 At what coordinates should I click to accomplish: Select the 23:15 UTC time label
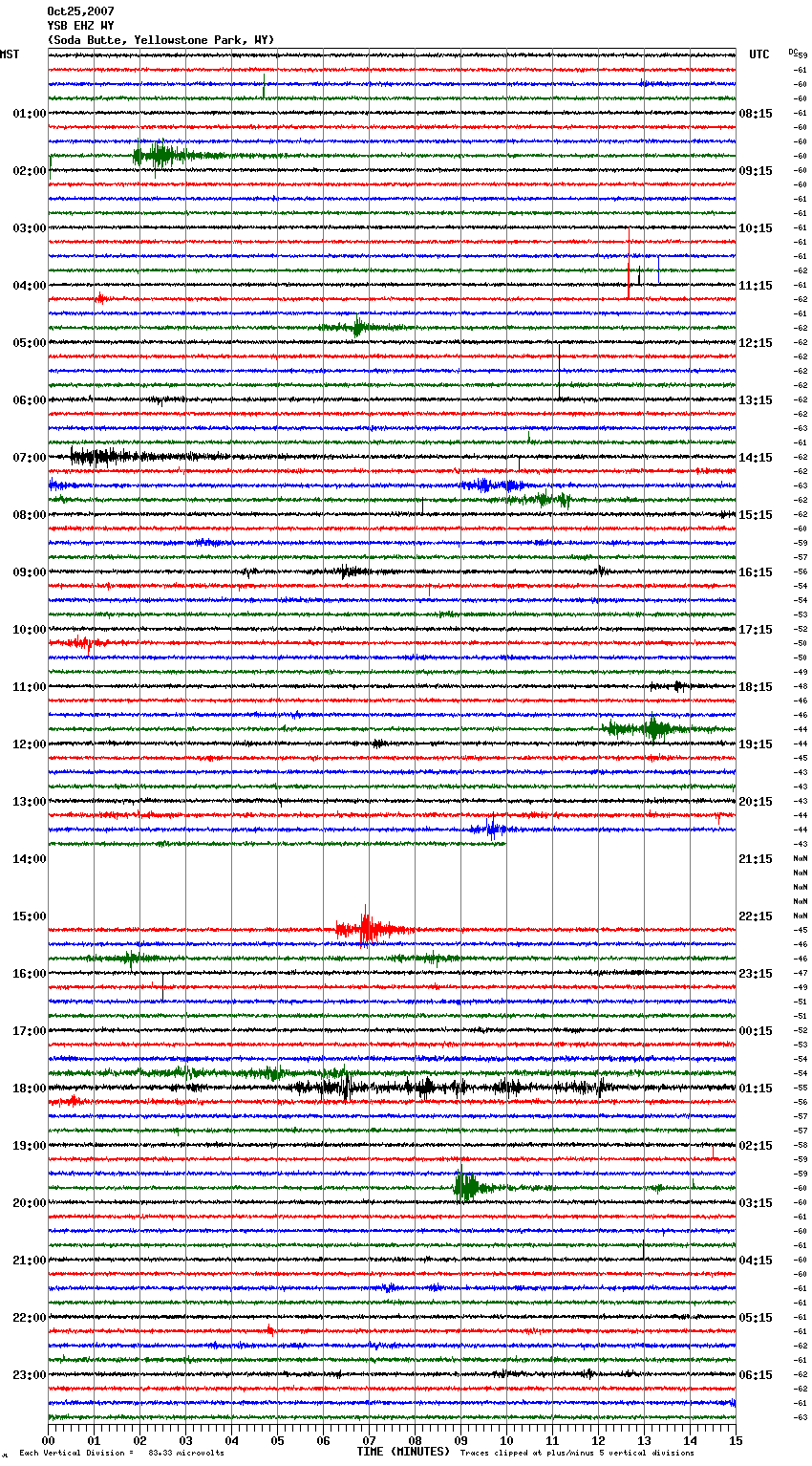coord(756,974)
